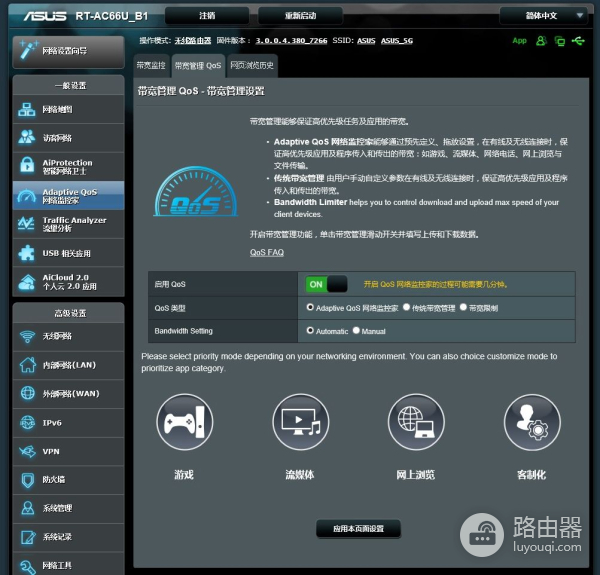The height and width of the screenshot is (575, 600).
Task: Switch to the Bandwidth Monitor (带宽监控) tab
Action: [152, 66]
